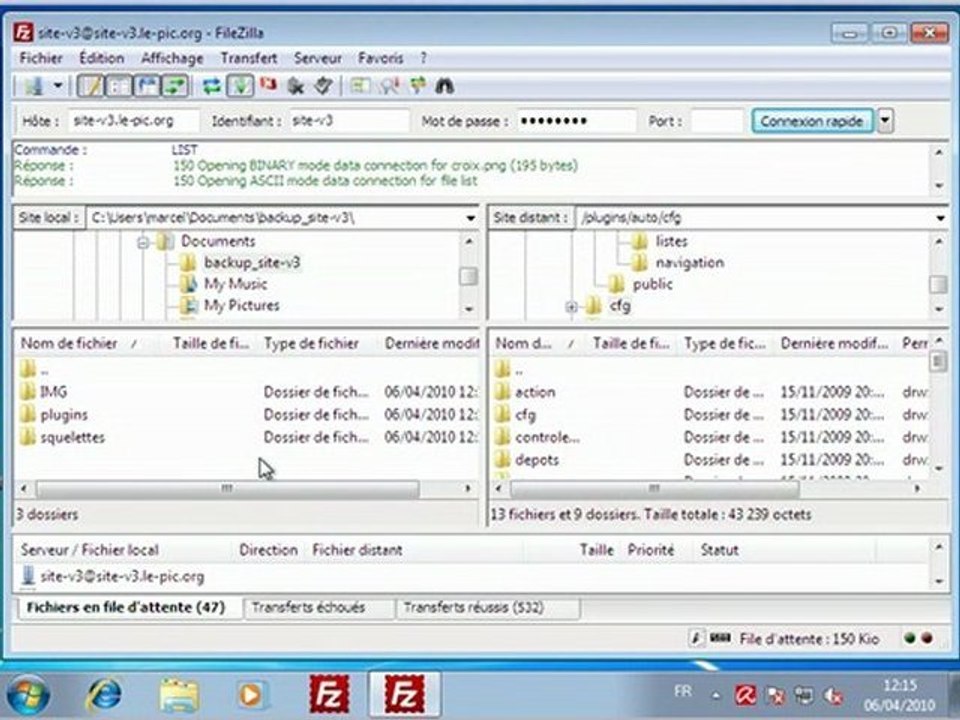
Task: Sort remote list by Type de fic... column
Action: [x=725, y=343]
